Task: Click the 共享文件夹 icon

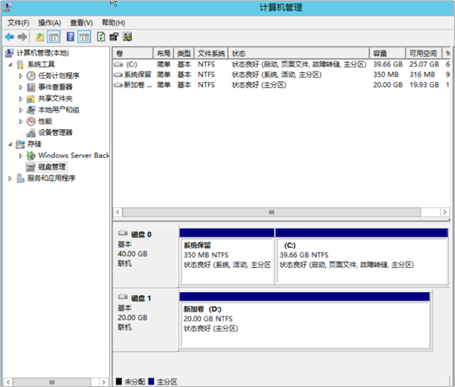Action: coord(31,99)
